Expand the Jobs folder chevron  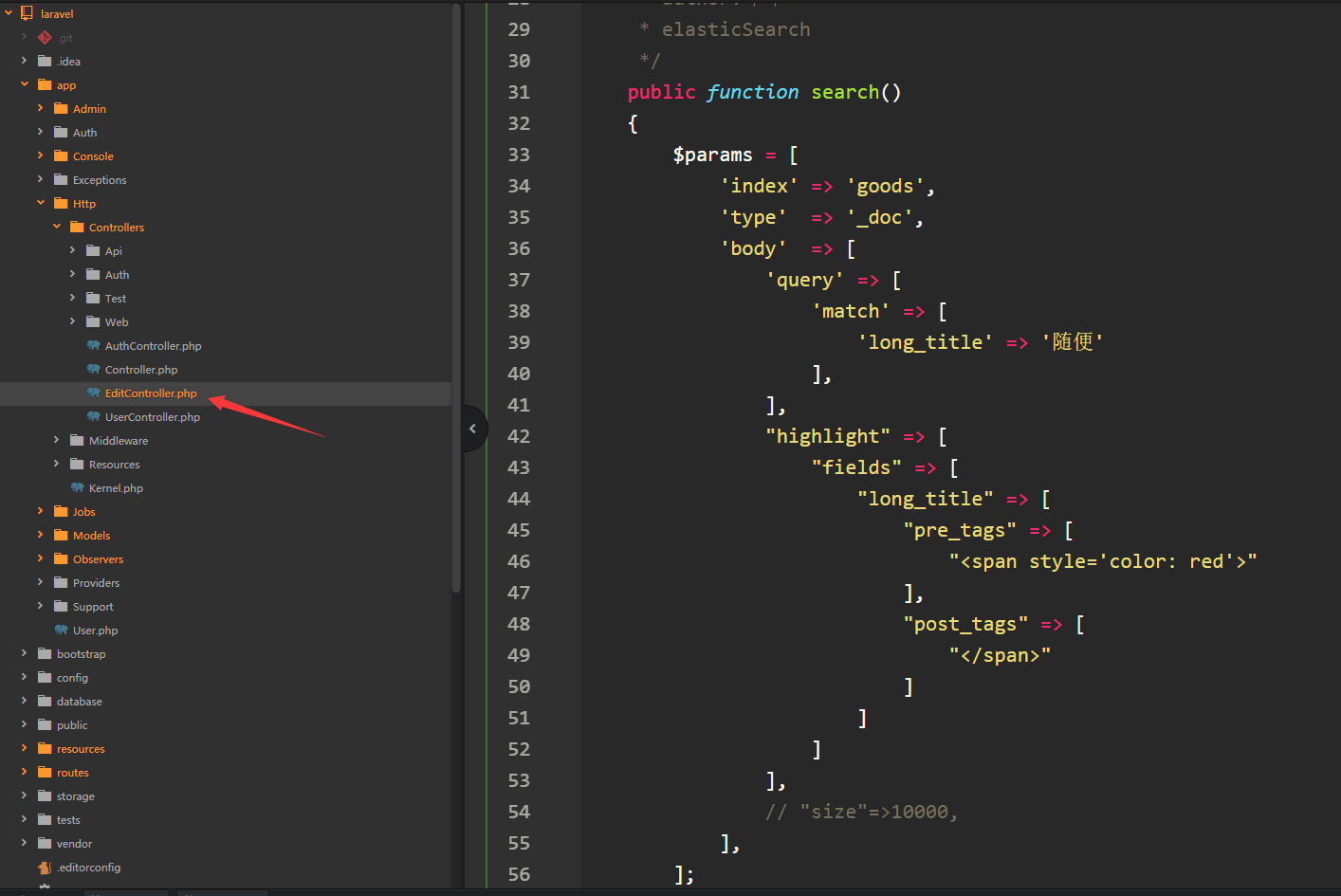click(41, 511)
